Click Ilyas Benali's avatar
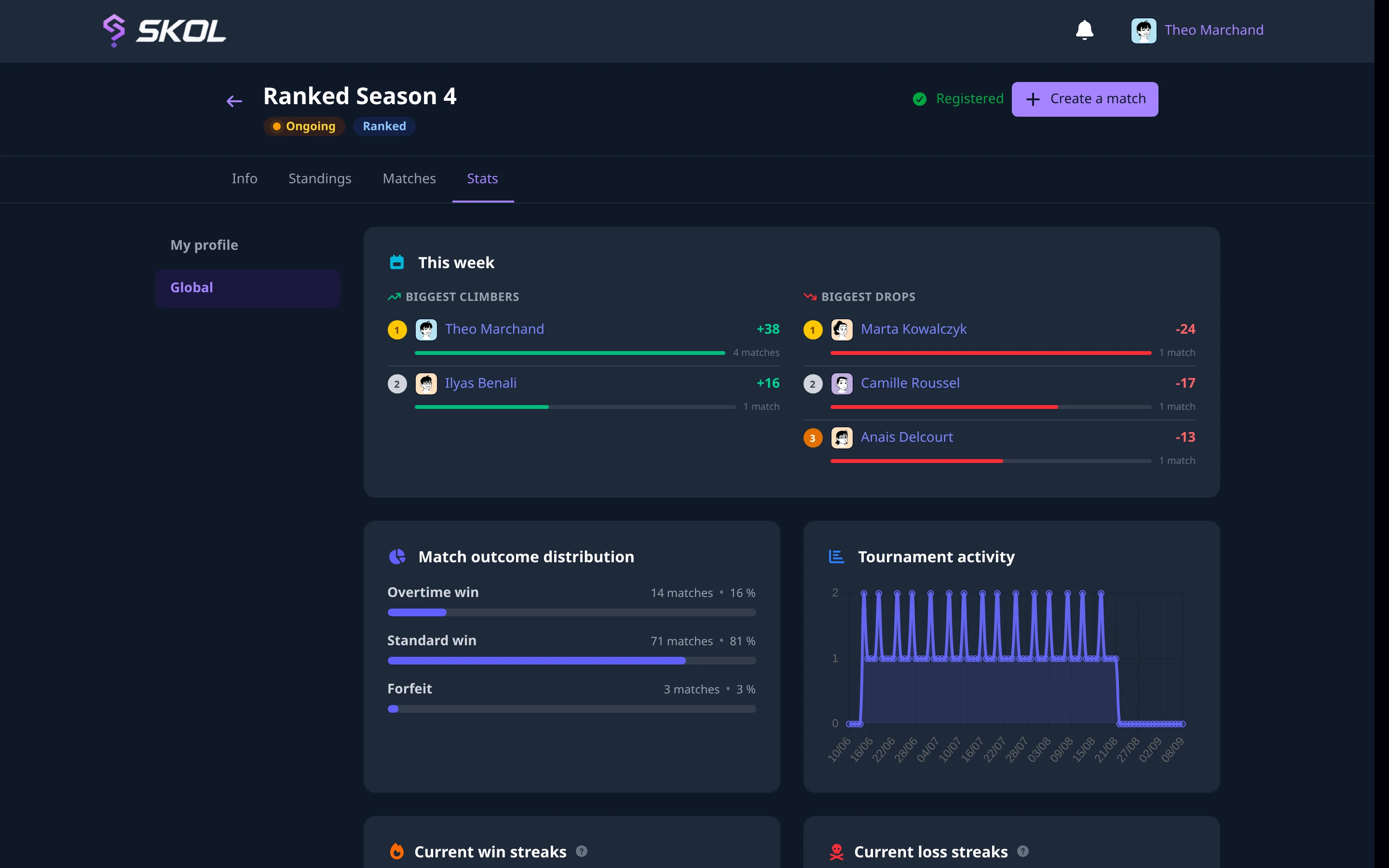Image resolution: width=1389 pixels, height=868 pixels. (426, 383)
